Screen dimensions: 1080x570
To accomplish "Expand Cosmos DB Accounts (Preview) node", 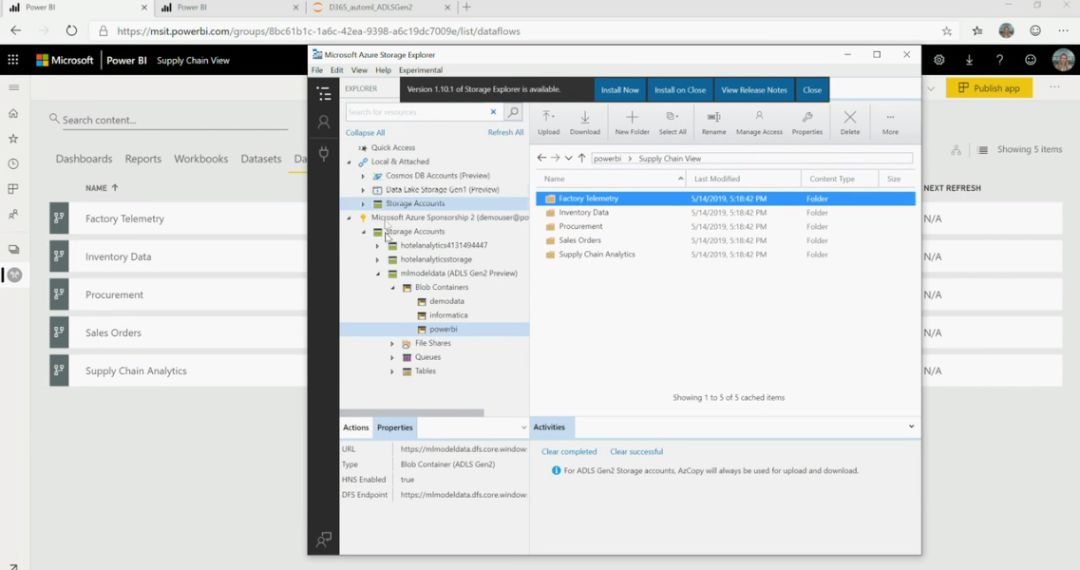I will tap(363, 176).
